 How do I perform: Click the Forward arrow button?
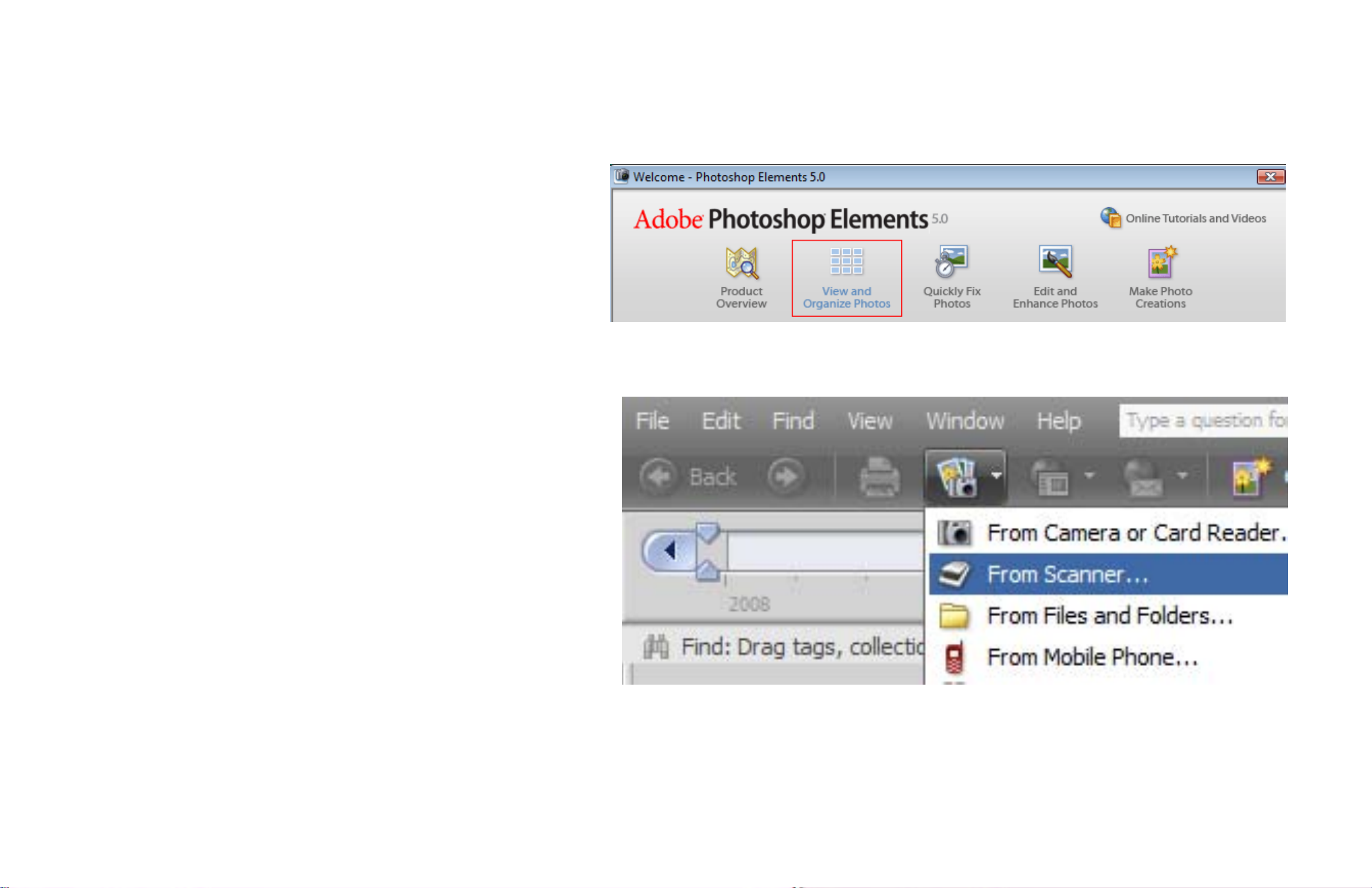(786, 477)
